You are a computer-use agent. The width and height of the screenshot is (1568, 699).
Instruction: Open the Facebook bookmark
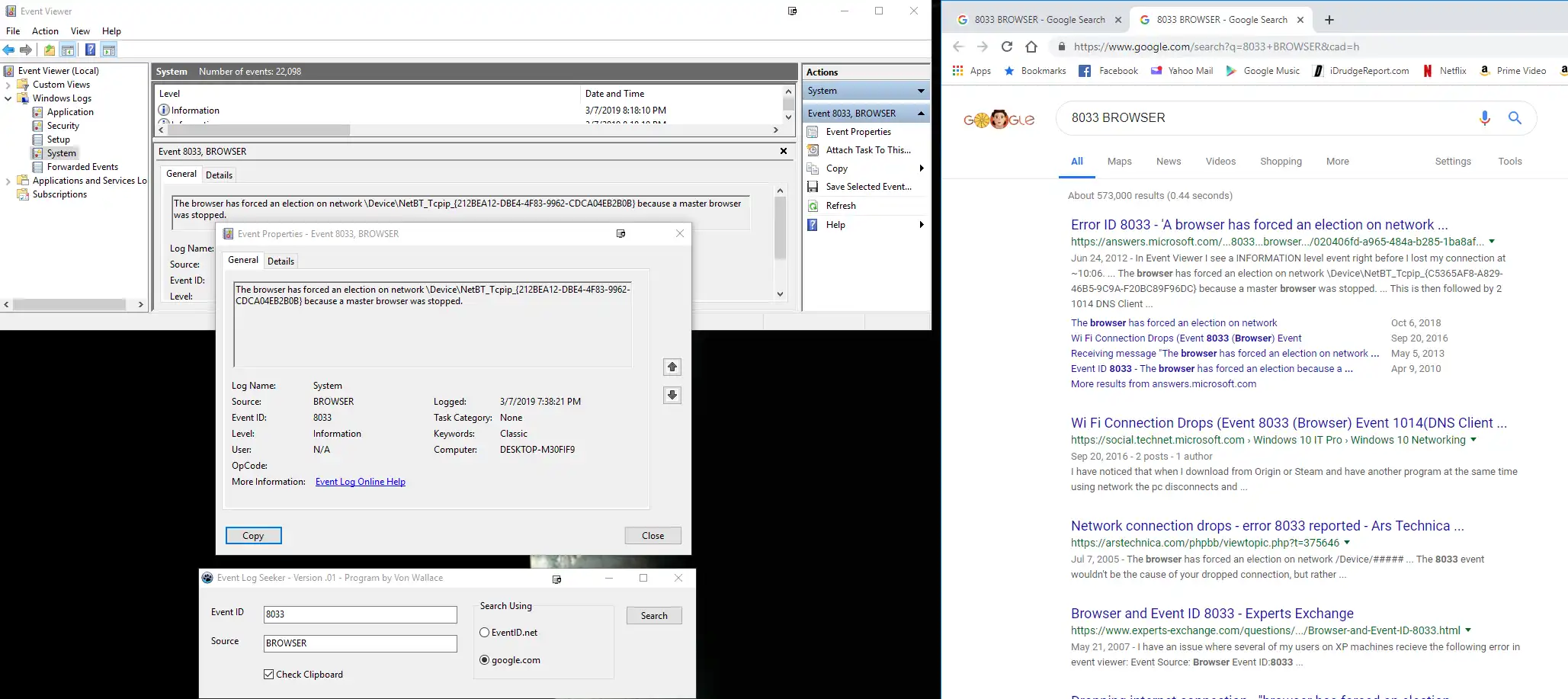(1108, 71)
